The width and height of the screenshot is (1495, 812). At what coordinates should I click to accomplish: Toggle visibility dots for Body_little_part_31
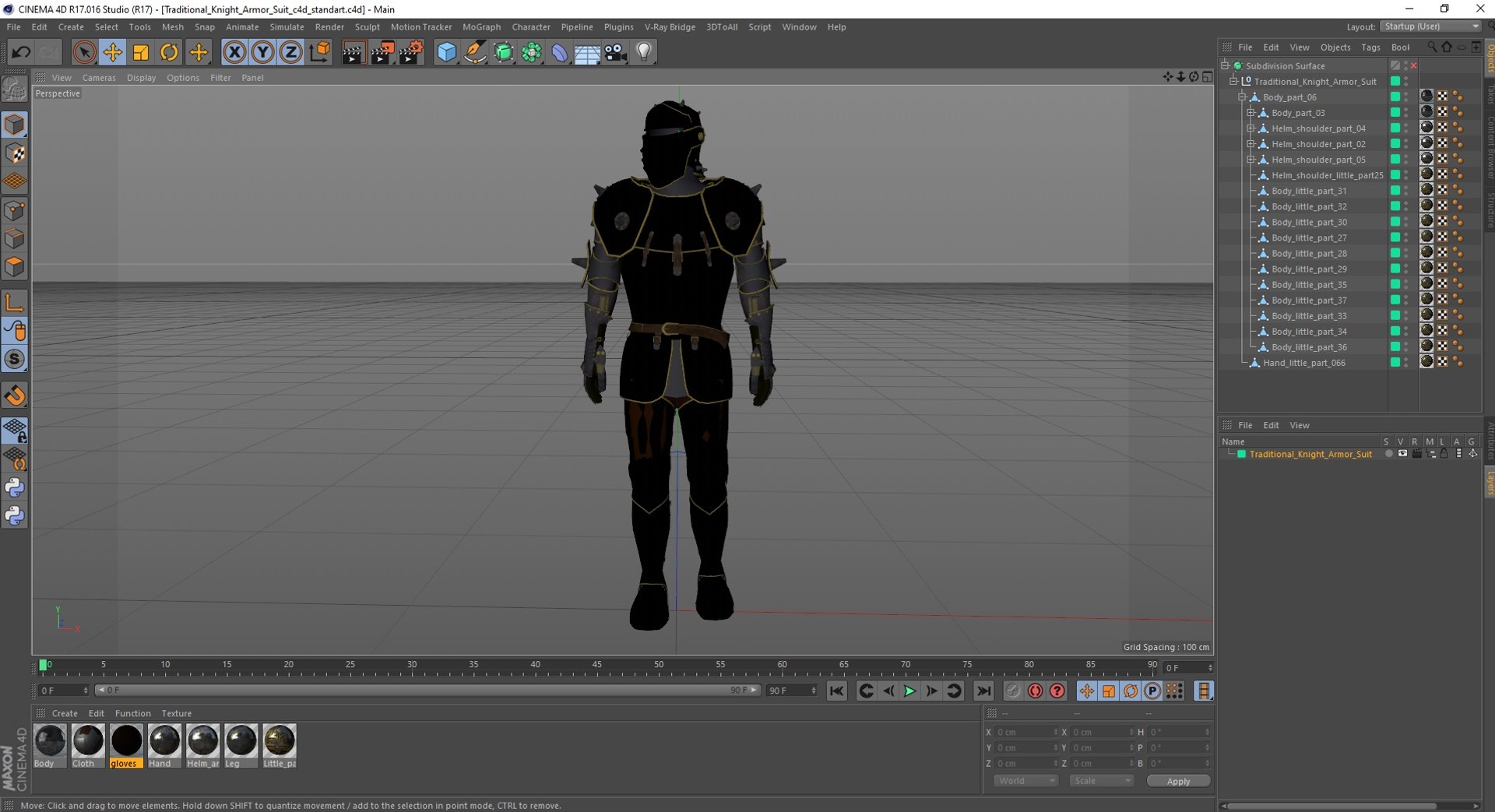(x=1406, y=191)
